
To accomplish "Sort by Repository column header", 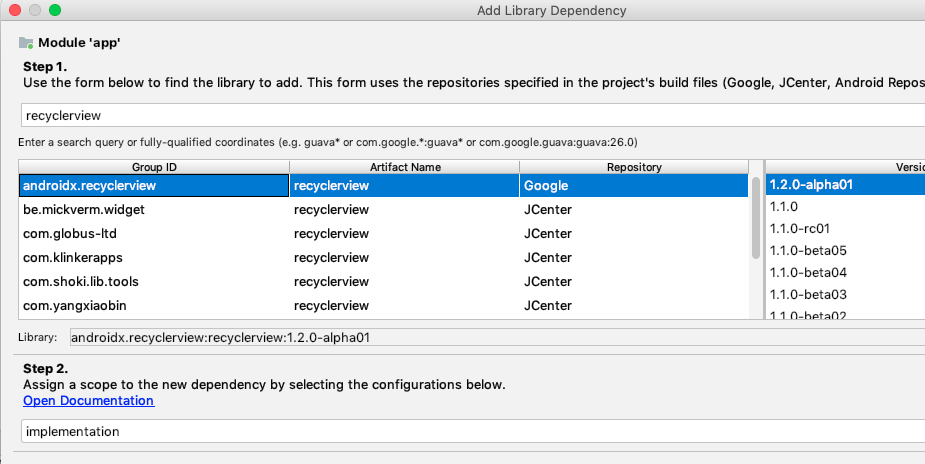I will click(634, 167).
